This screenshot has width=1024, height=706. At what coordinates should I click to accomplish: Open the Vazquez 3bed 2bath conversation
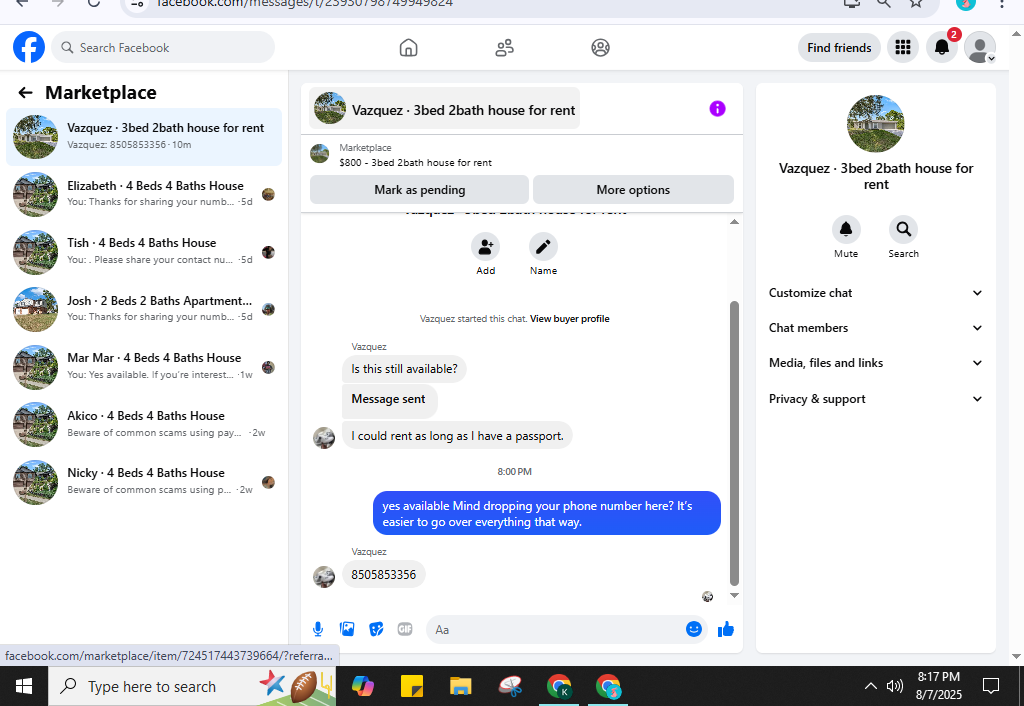[x=144, y=136]
